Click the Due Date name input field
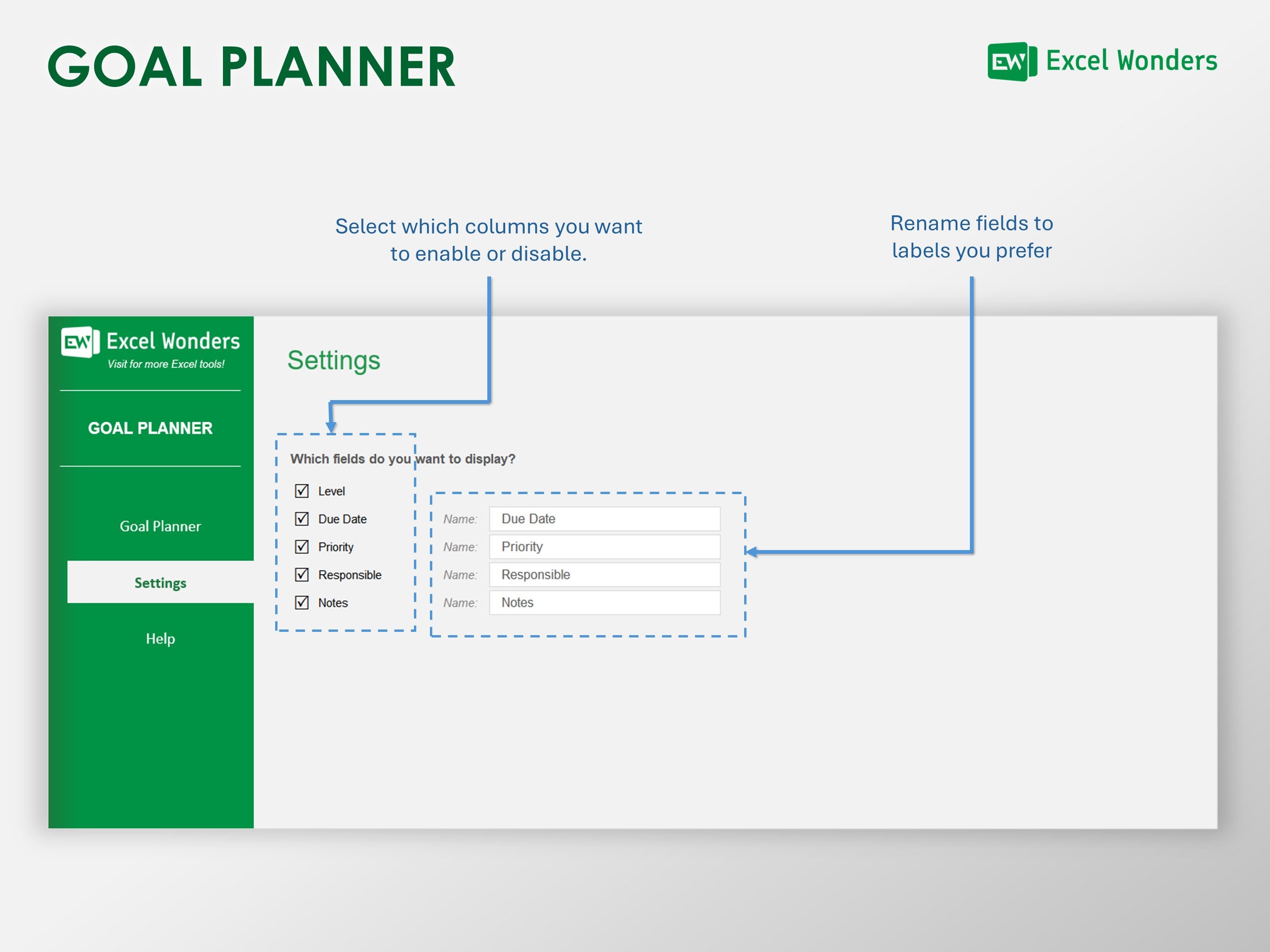Image resolution: width=1270 pixels, height=952 pixels. [x=604, y=518]
